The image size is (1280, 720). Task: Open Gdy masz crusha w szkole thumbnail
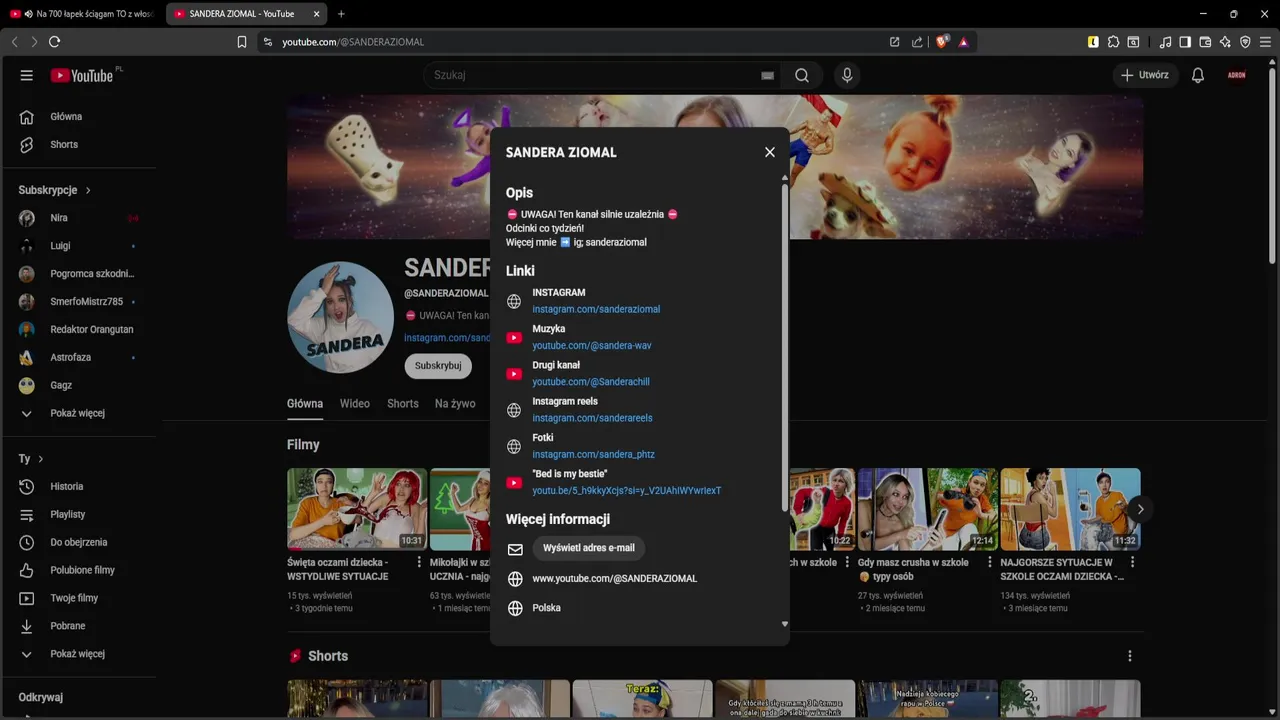tap(928, 509)
